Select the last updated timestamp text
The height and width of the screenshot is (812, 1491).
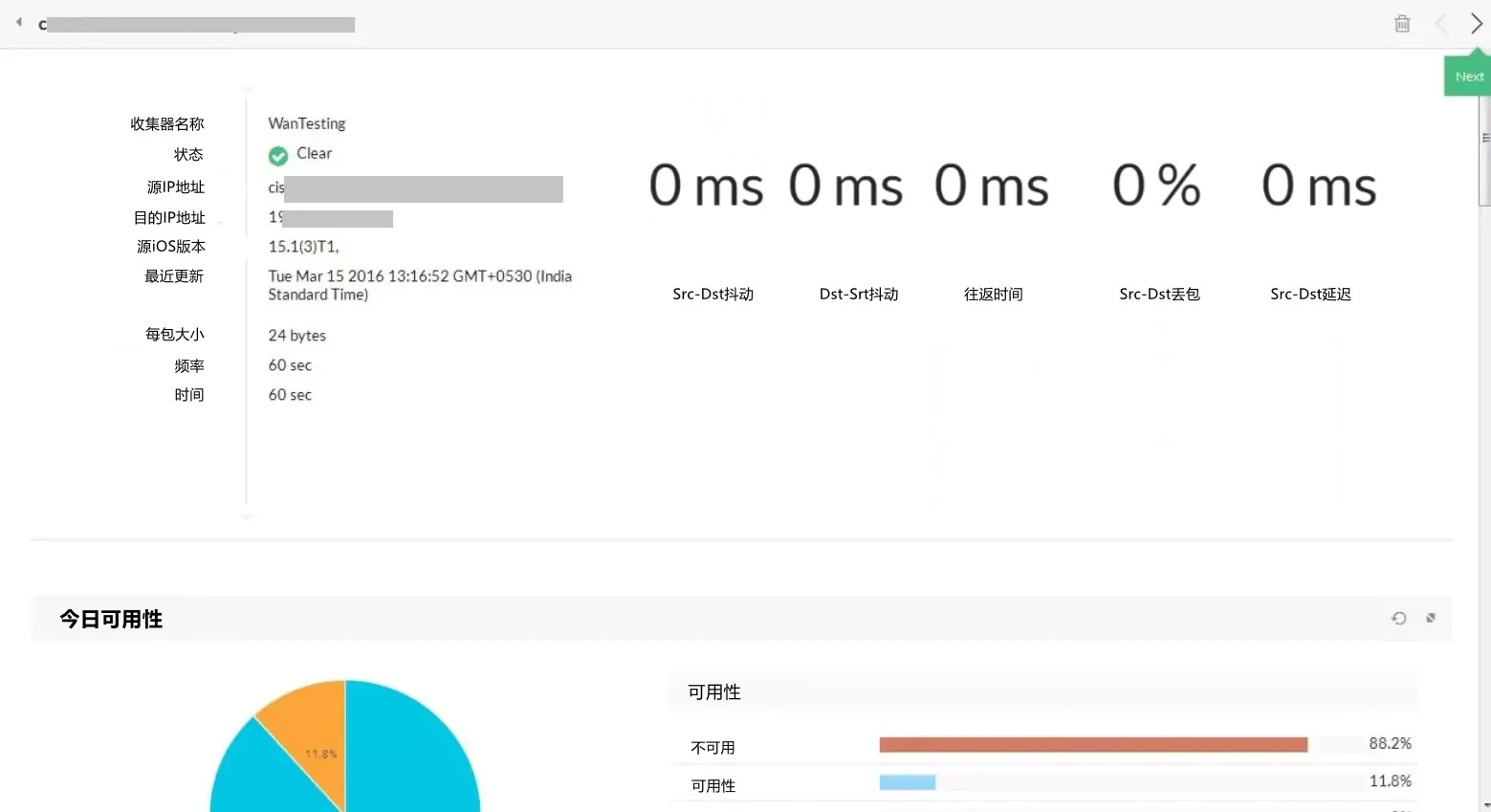420,285
